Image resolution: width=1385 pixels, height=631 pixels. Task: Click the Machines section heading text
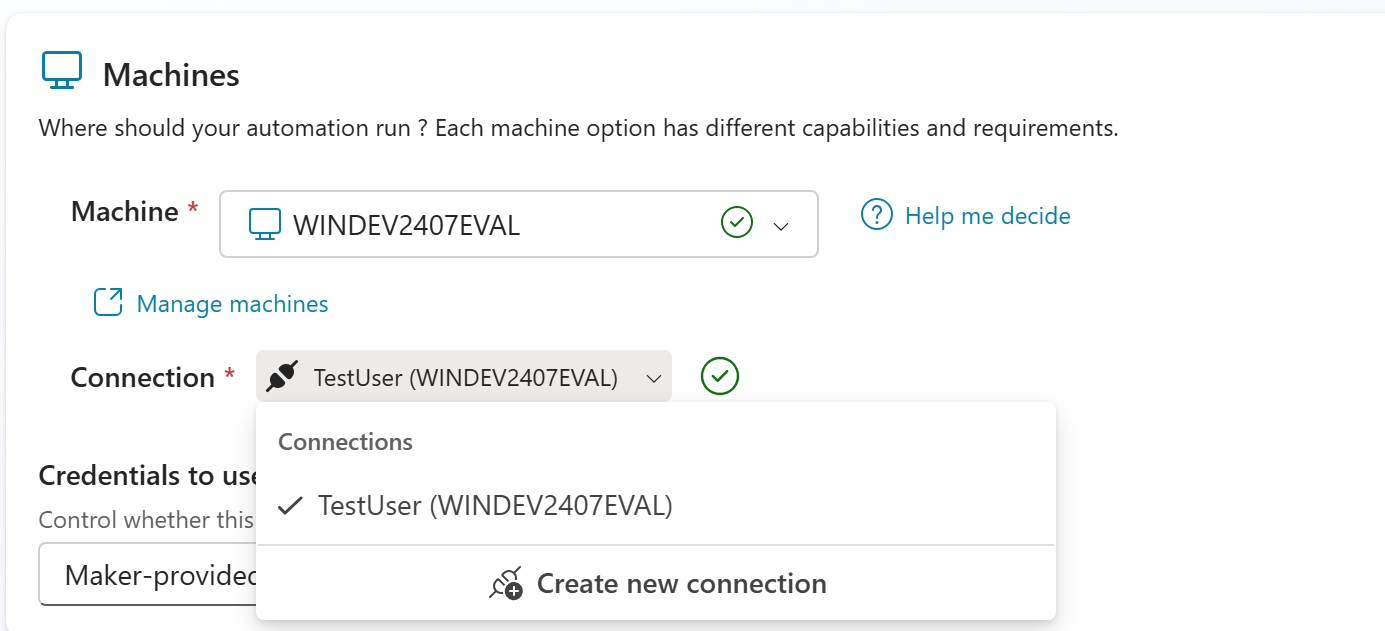tap(171, 75)
